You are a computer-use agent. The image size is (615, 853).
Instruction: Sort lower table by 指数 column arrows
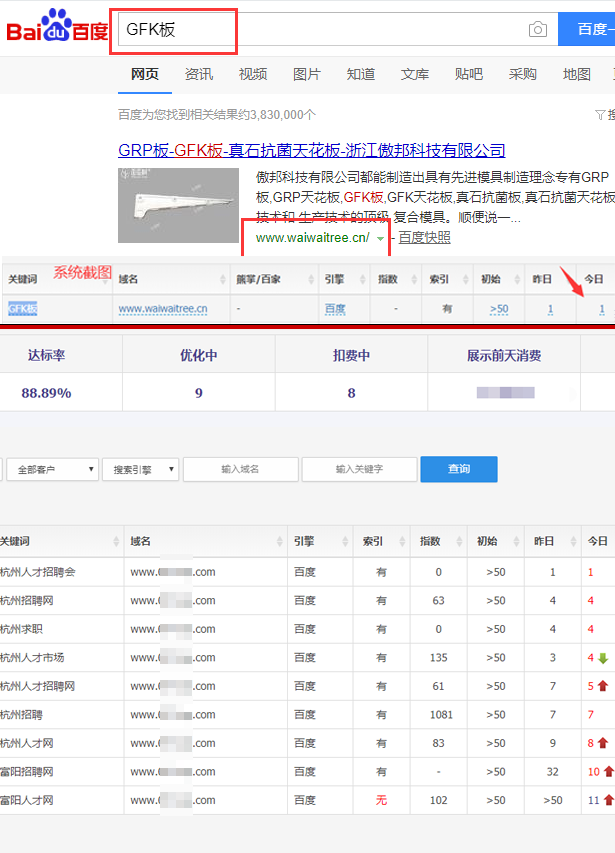pos(459,541)
